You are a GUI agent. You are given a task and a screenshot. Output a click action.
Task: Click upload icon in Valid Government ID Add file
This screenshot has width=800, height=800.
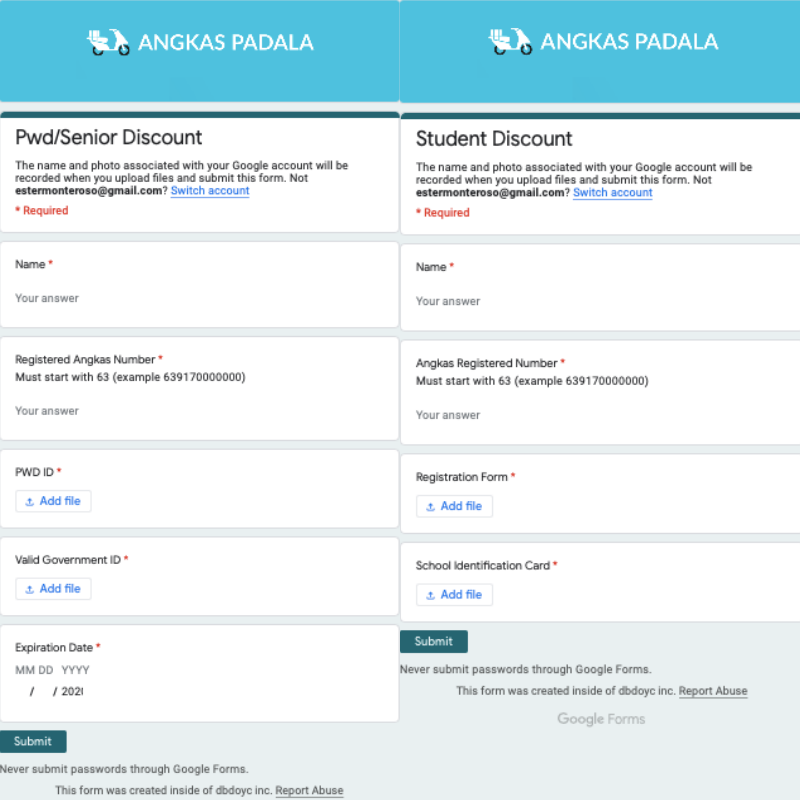tap(30, 590)
